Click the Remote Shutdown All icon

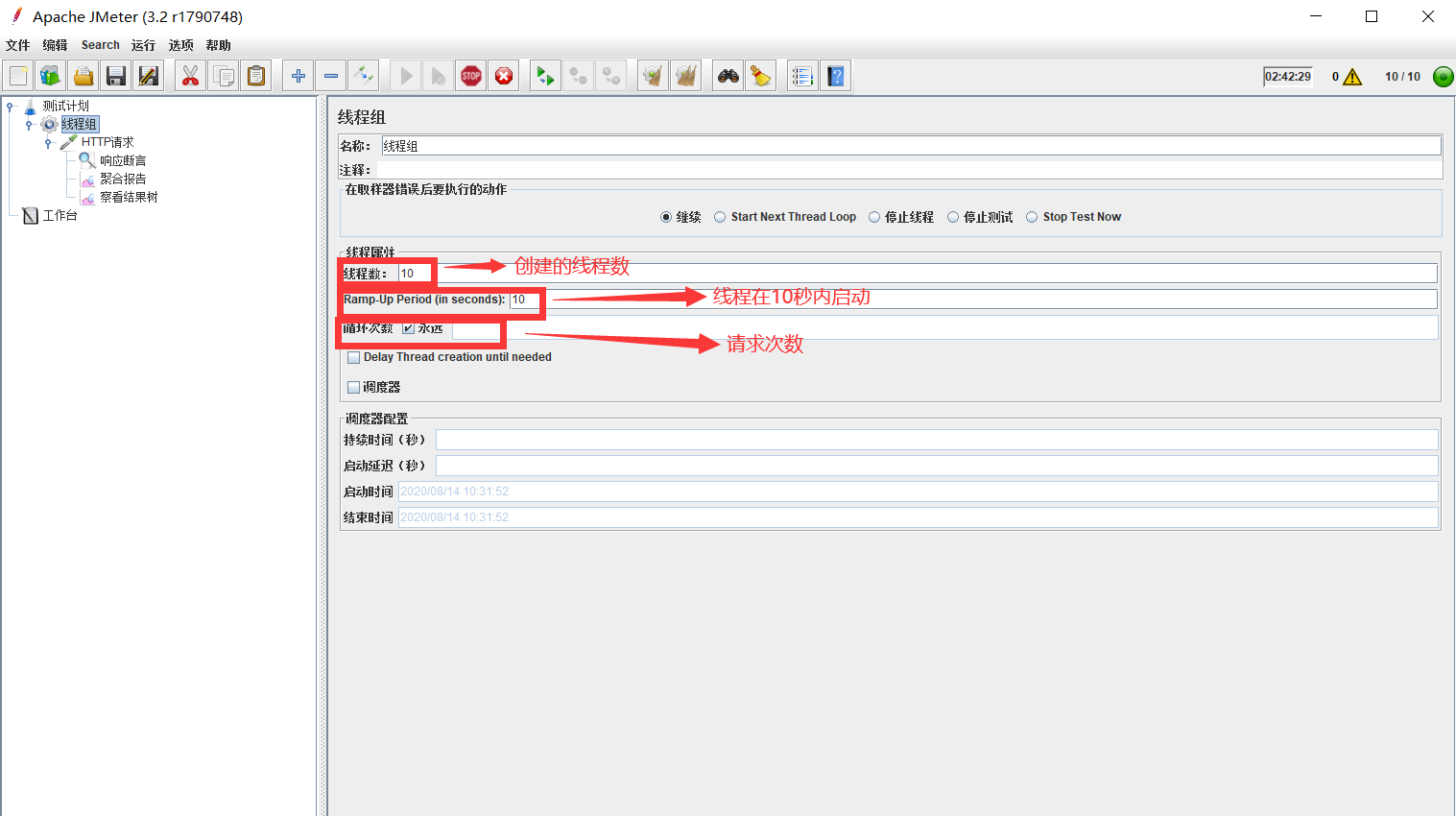point(611,76)
